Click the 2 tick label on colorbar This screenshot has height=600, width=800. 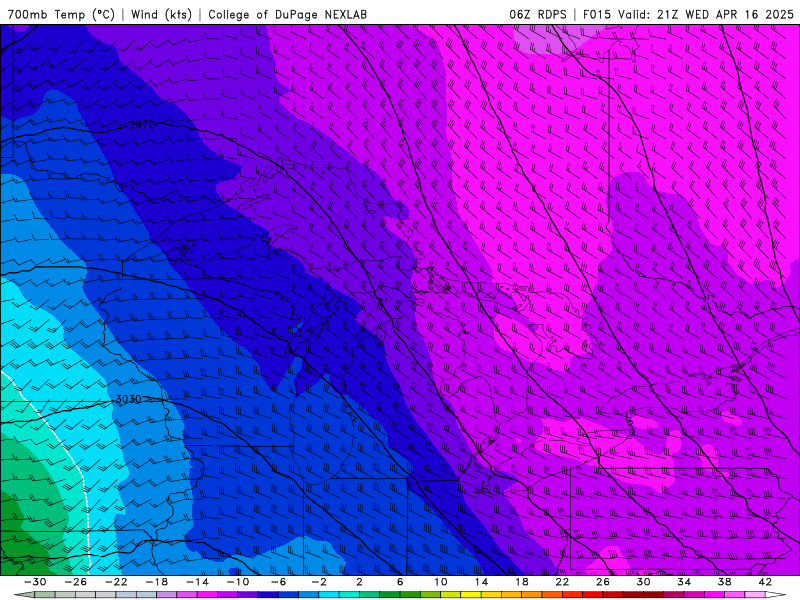click(x=360, y=582)
